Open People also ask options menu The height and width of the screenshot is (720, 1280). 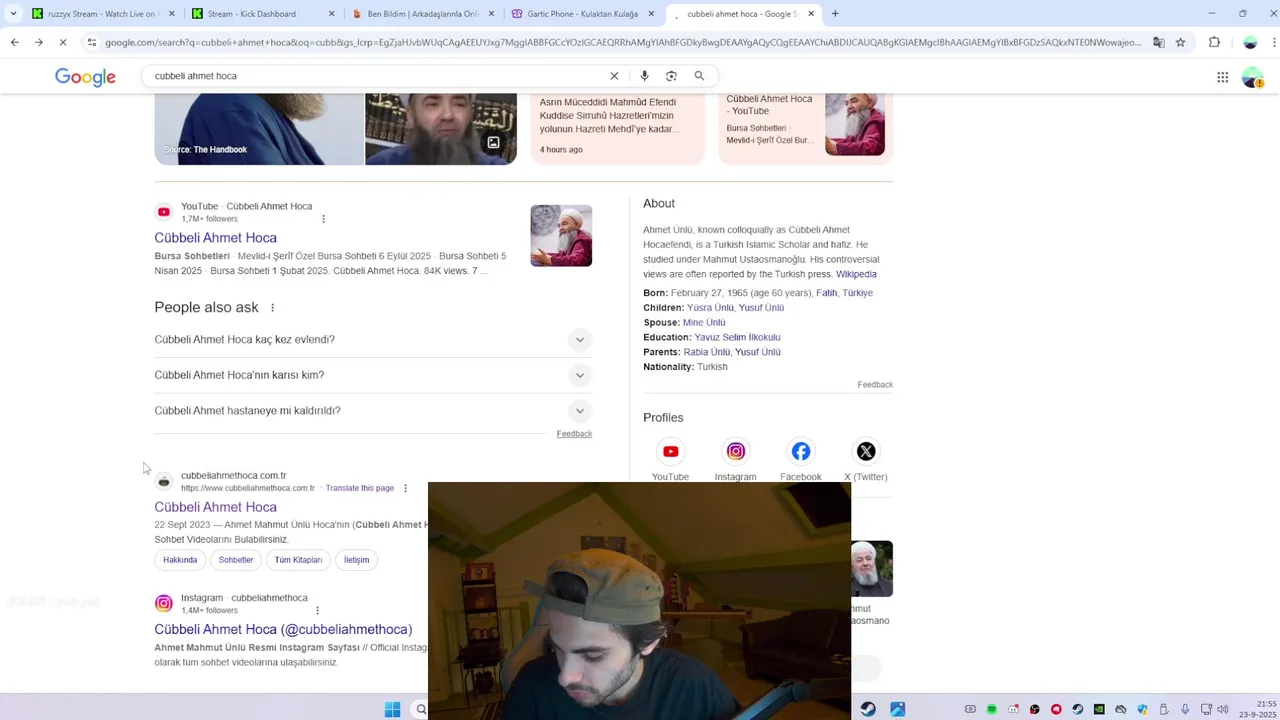pyautogui.click(x=272, y=307)
